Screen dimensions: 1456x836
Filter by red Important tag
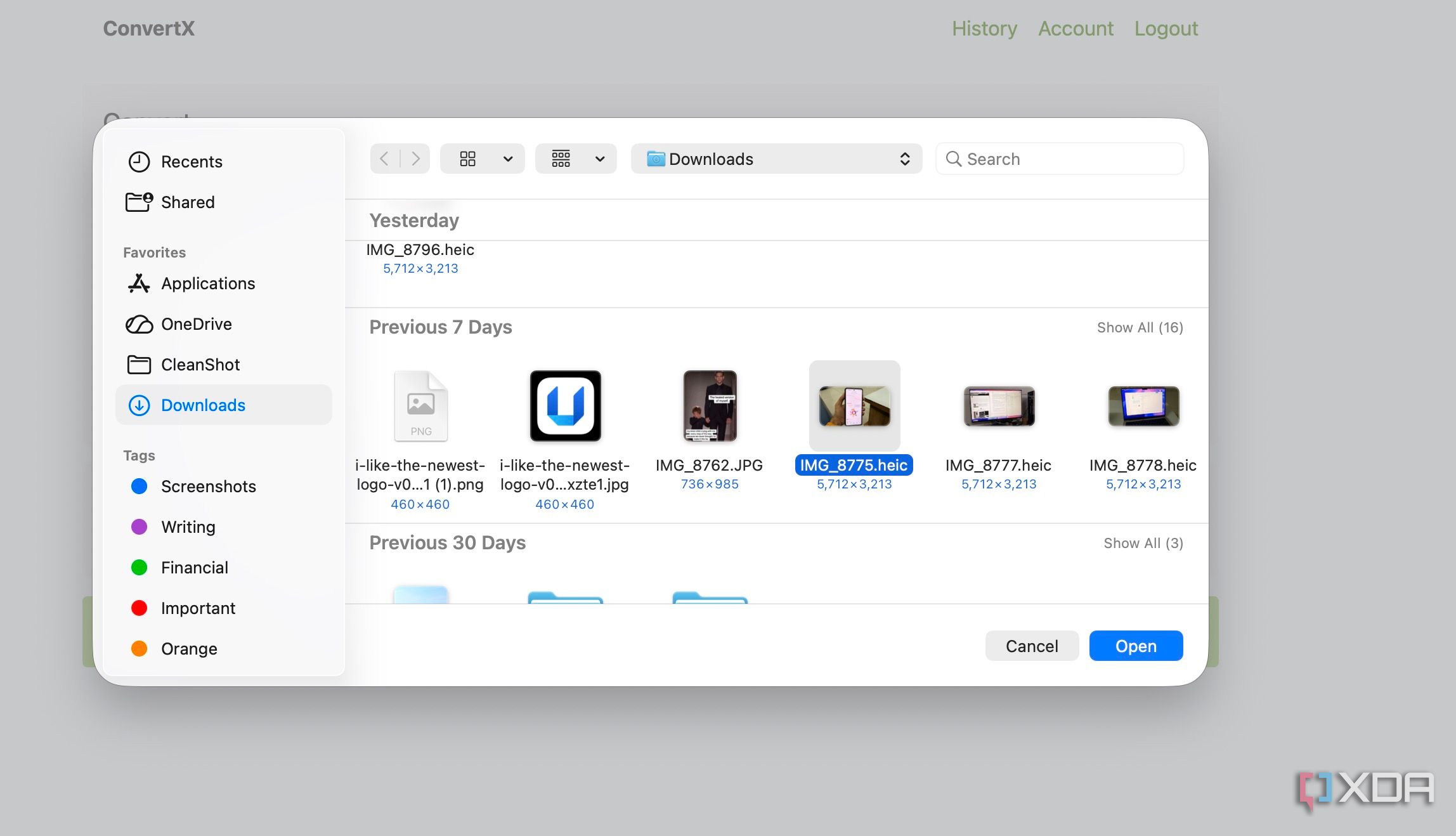click(x=139, y=608)
